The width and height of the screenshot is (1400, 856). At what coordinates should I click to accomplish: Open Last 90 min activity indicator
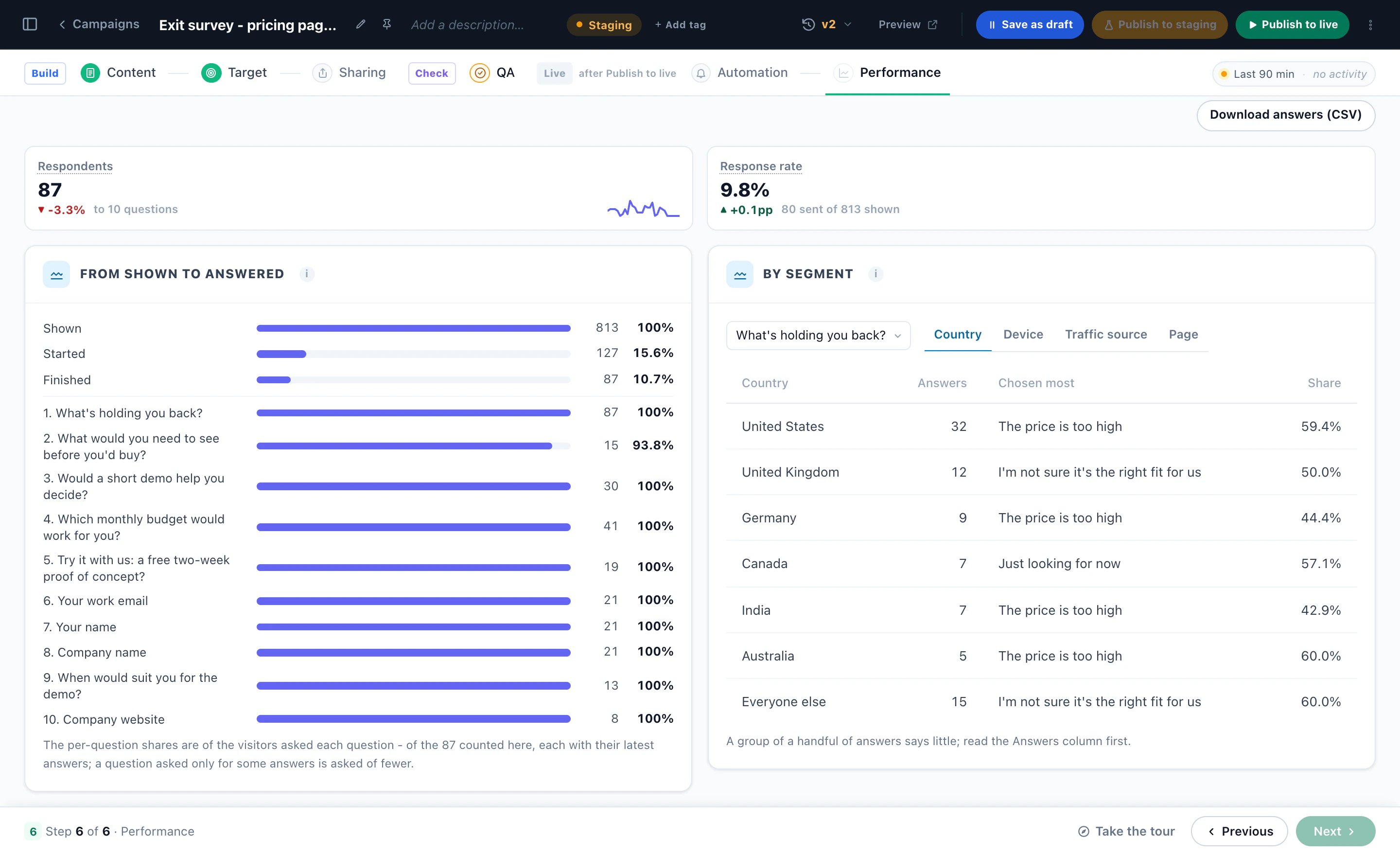pyautogui.click(x=1293, y=74)
